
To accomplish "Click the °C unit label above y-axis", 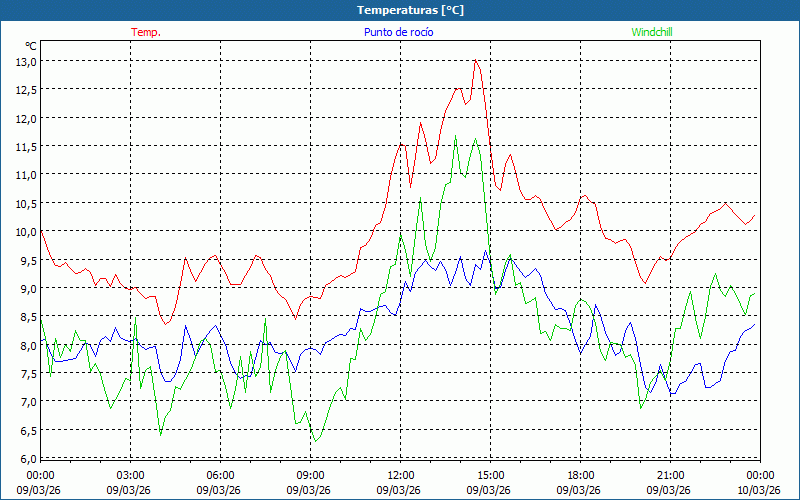I will pos(30,46).
